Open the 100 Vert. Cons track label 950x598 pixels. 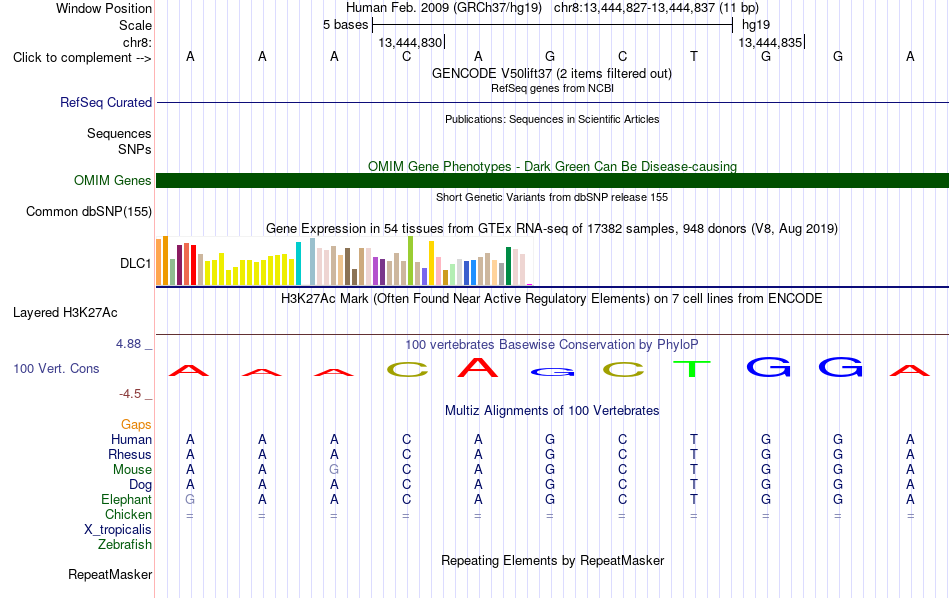coord(56,368)
